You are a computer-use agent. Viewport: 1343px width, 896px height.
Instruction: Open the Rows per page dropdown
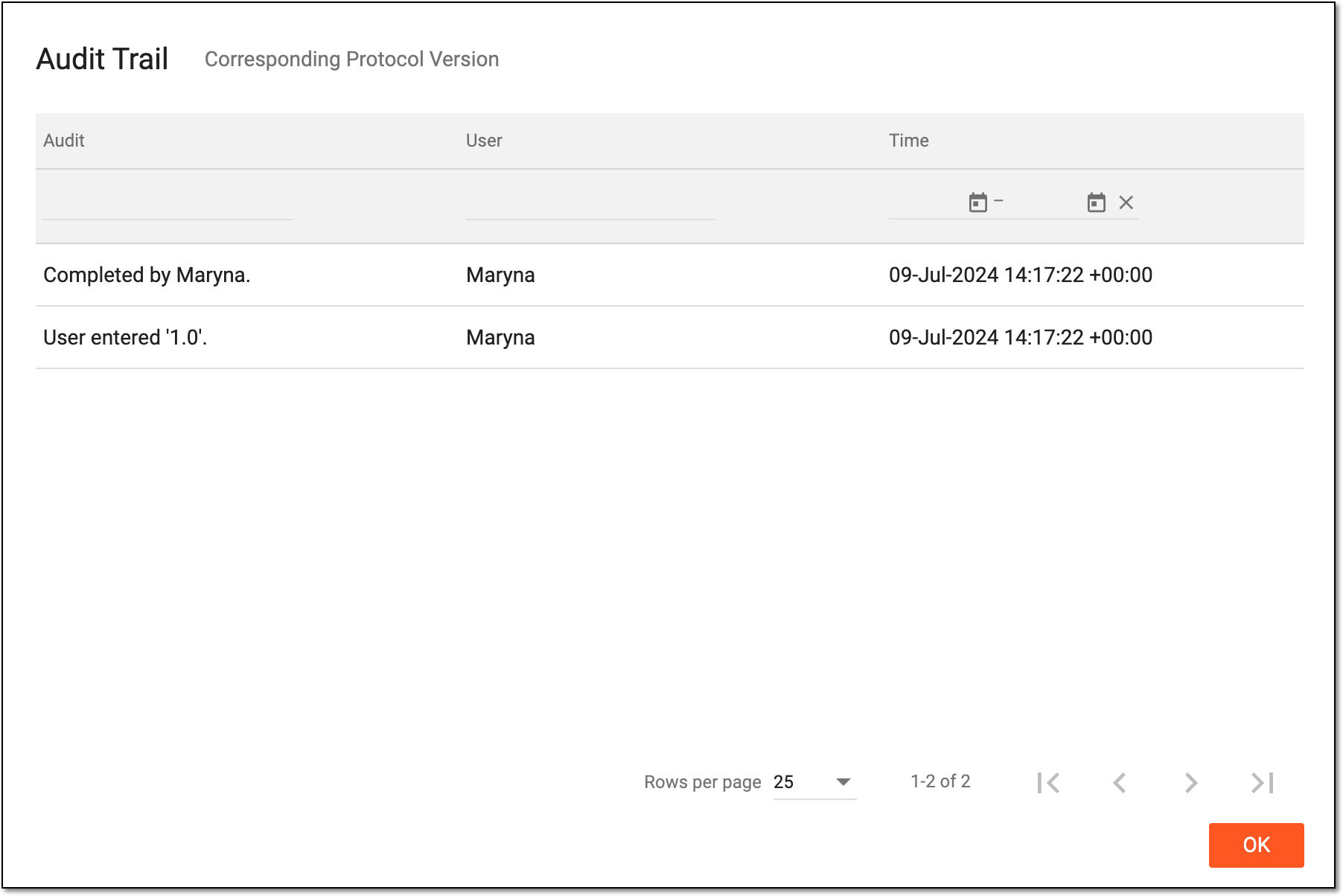pos(814,782)
